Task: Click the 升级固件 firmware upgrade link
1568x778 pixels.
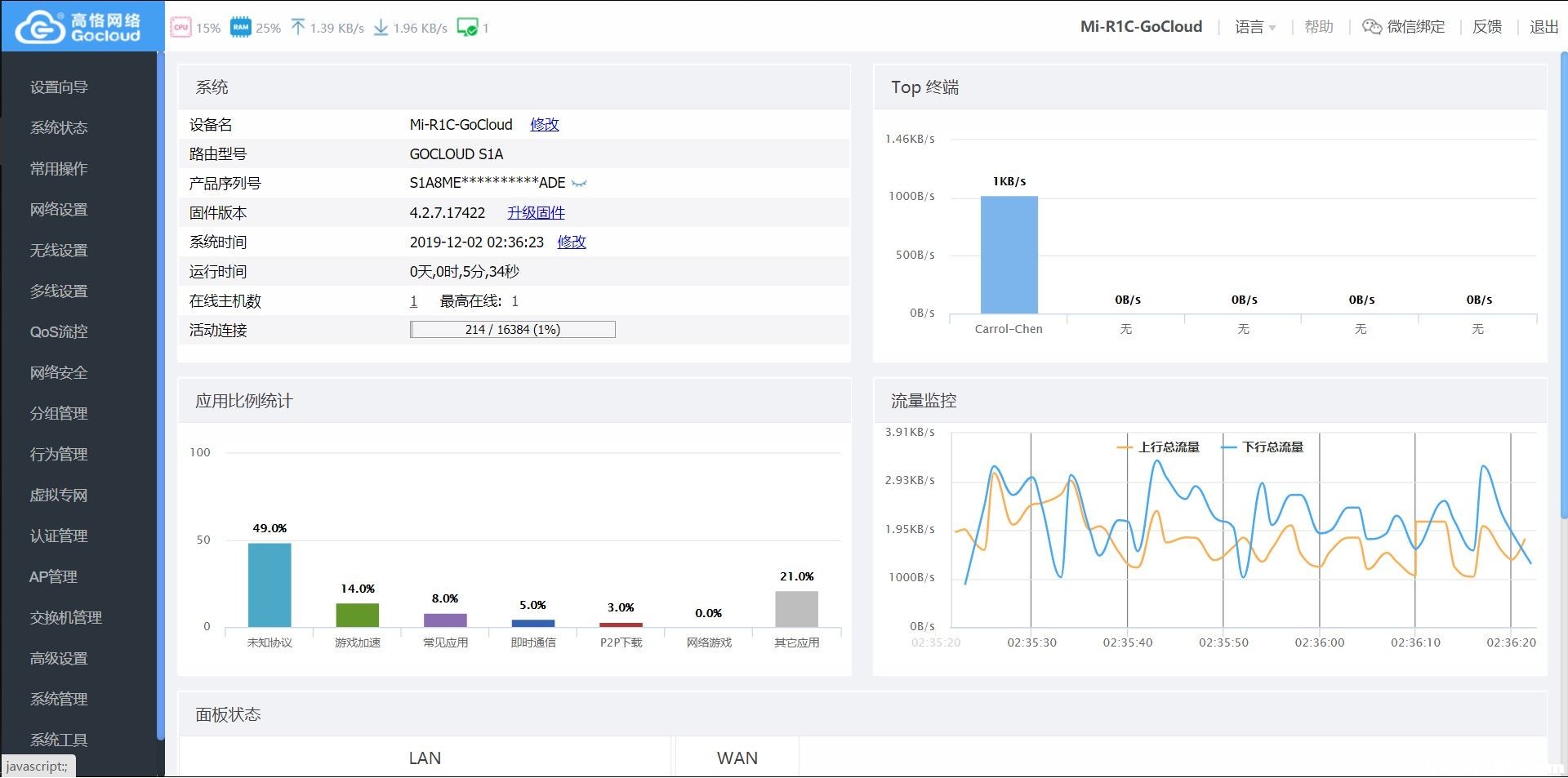Action: pyautogui.click(x=536, y=213)
